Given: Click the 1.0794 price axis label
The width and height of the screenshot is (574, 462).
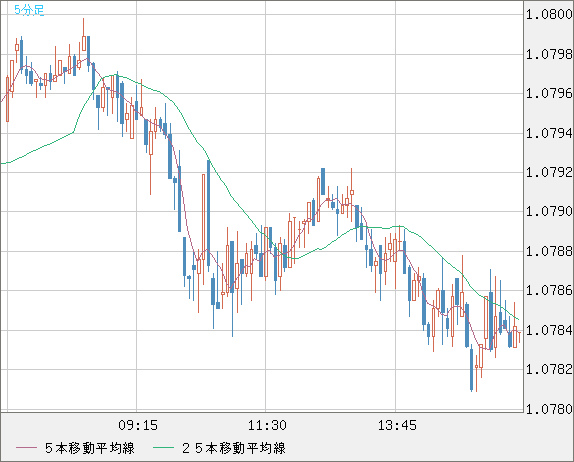Looking at the screenshot, I should (x=549, y=133).
